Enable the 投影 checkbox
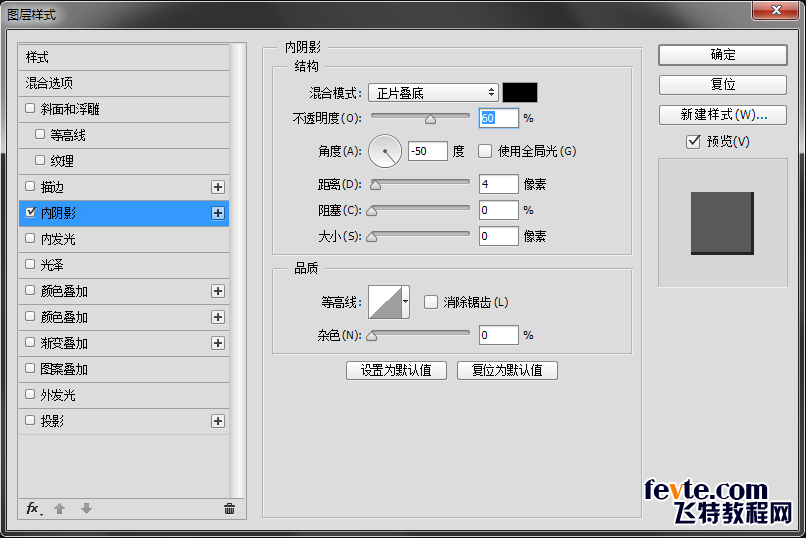Screen dimensions: 806x538 [30, 420]
